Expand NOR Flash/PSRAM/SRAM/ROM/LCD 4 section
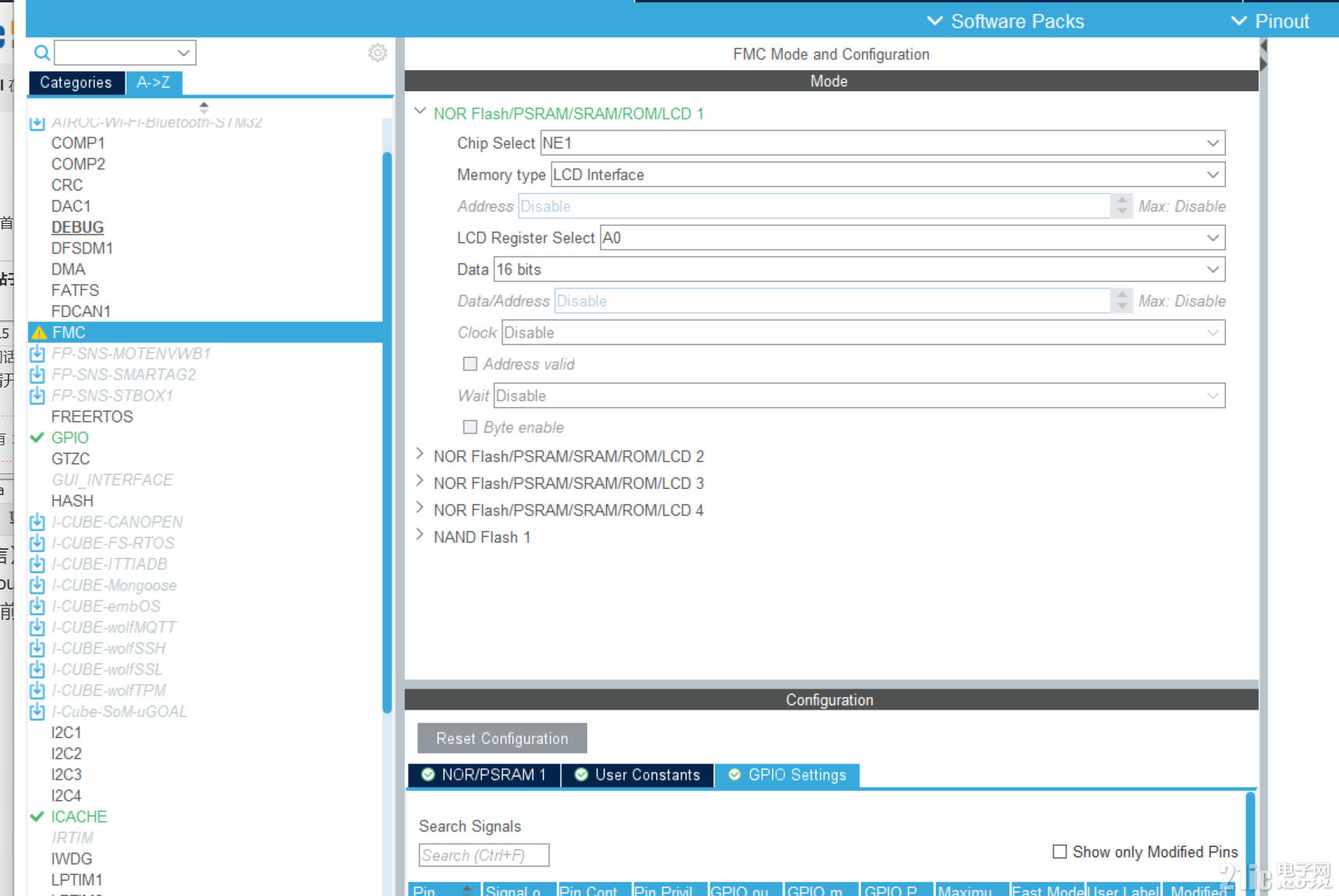1339x896 pixels. 420,508
